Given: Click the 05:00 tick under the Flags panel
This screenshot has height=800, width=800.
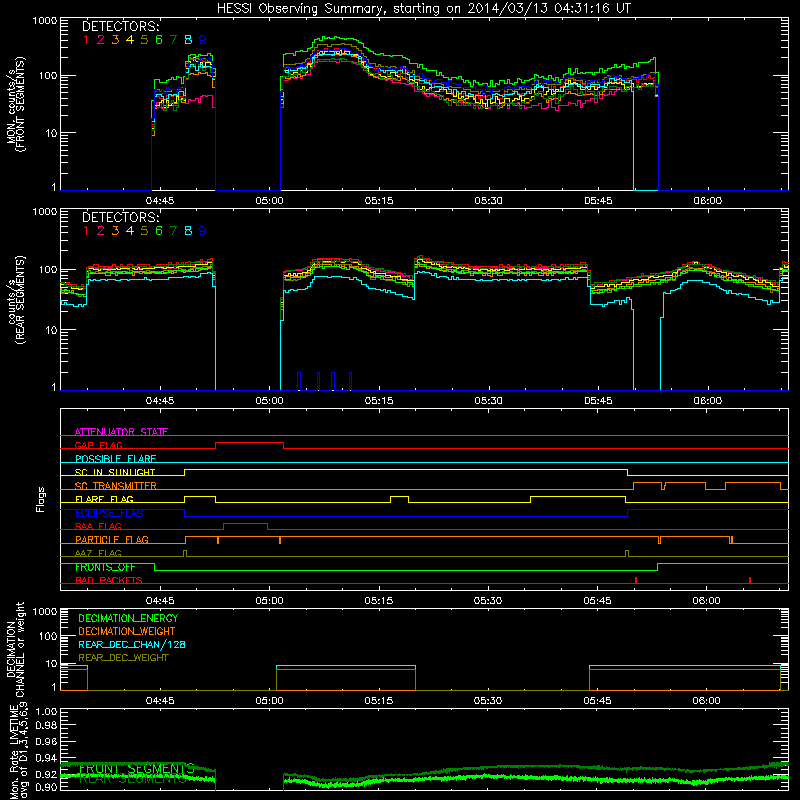Looking at the screenshot, I should point(269,601).
